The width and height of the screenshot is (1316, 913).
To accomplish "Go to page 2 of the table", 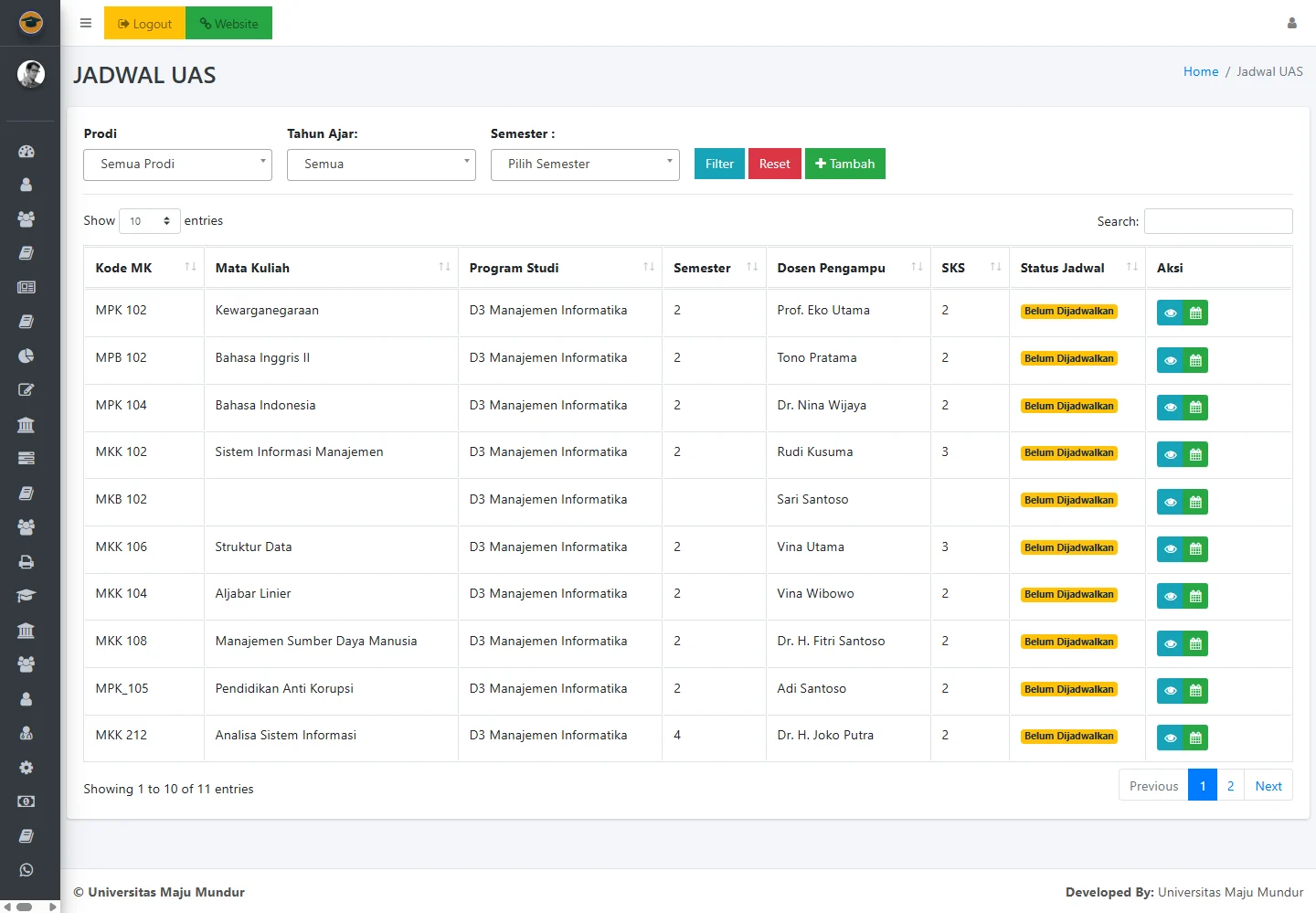I will click(1230, 786).
